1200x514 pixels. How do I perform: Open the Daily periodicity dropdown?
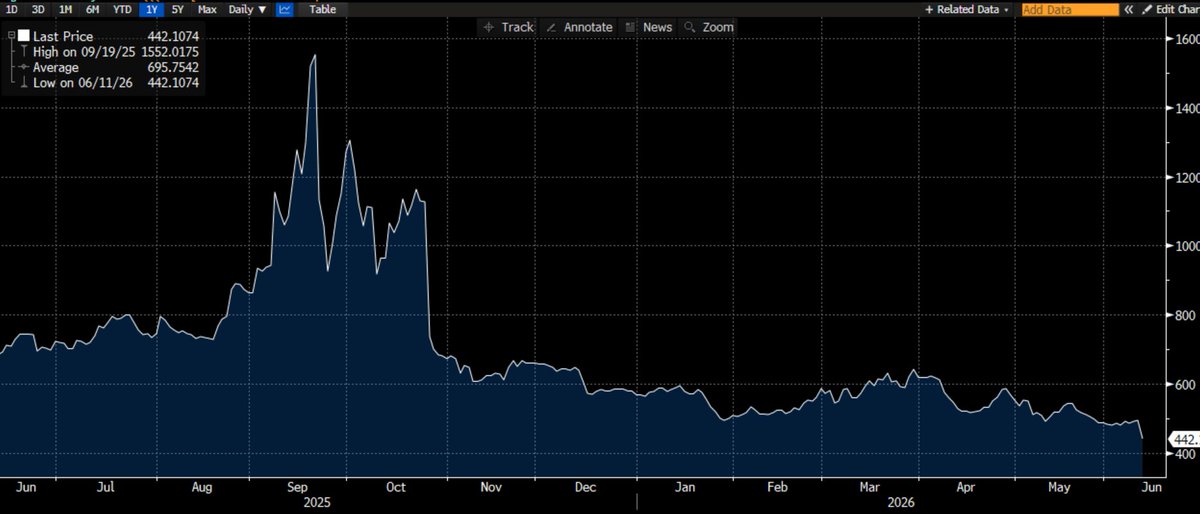pyautogui.click(x=247, y=9)
